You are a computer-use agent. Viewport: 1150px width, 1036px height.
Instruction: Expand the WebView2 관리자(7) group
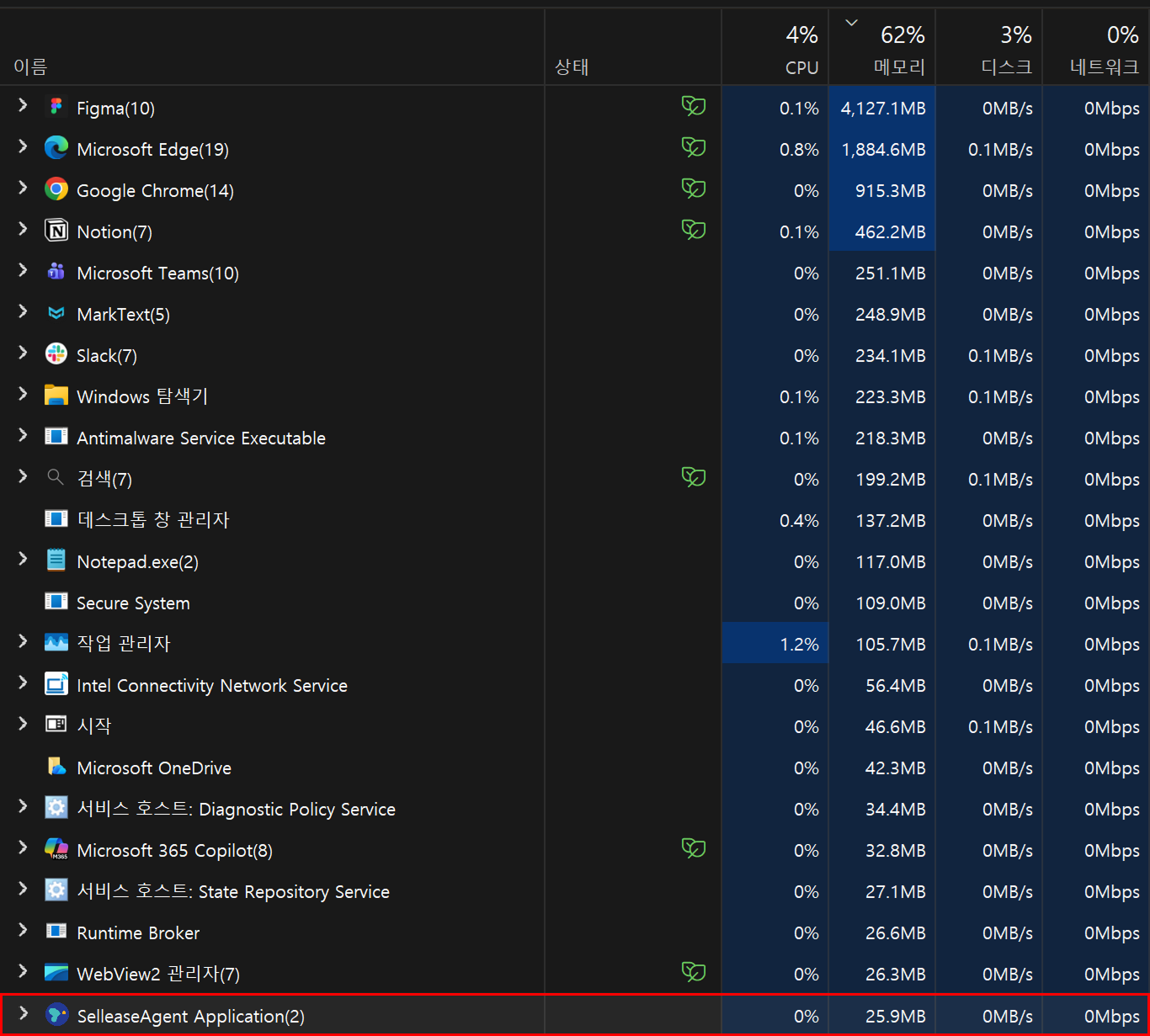click(23, 971)
